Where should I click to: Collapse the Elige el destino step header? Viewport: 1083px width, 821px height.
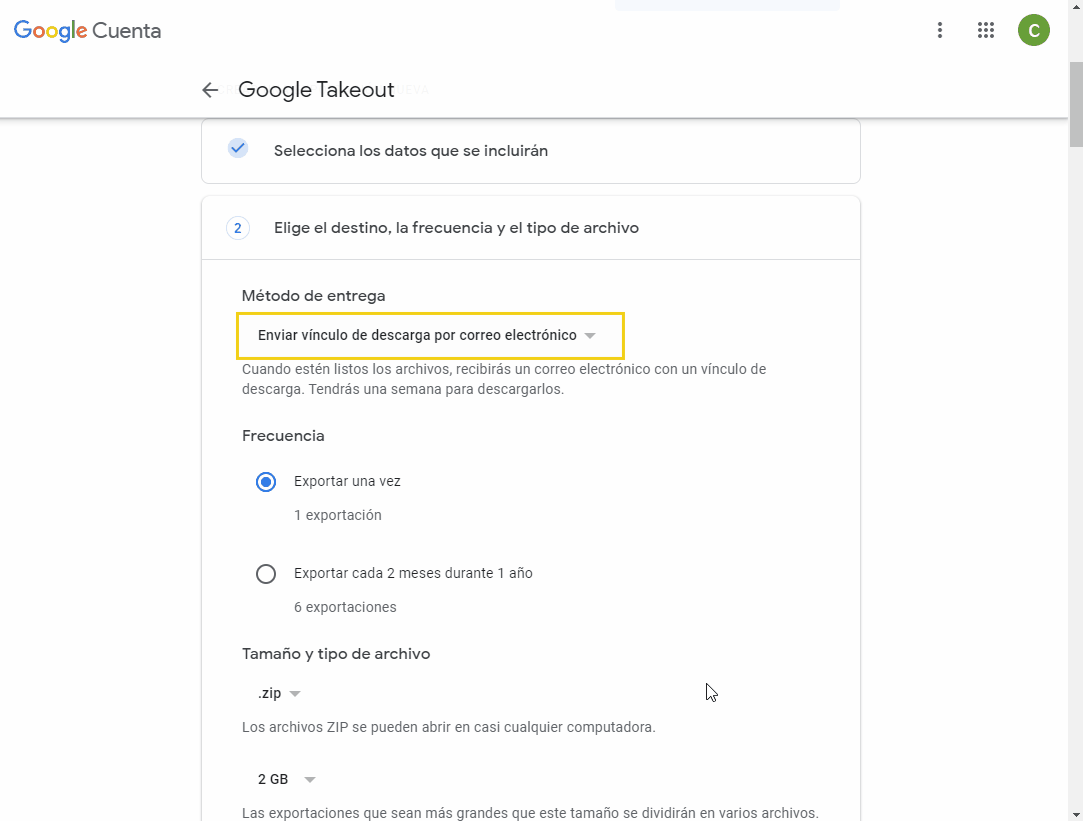(530, 228)
